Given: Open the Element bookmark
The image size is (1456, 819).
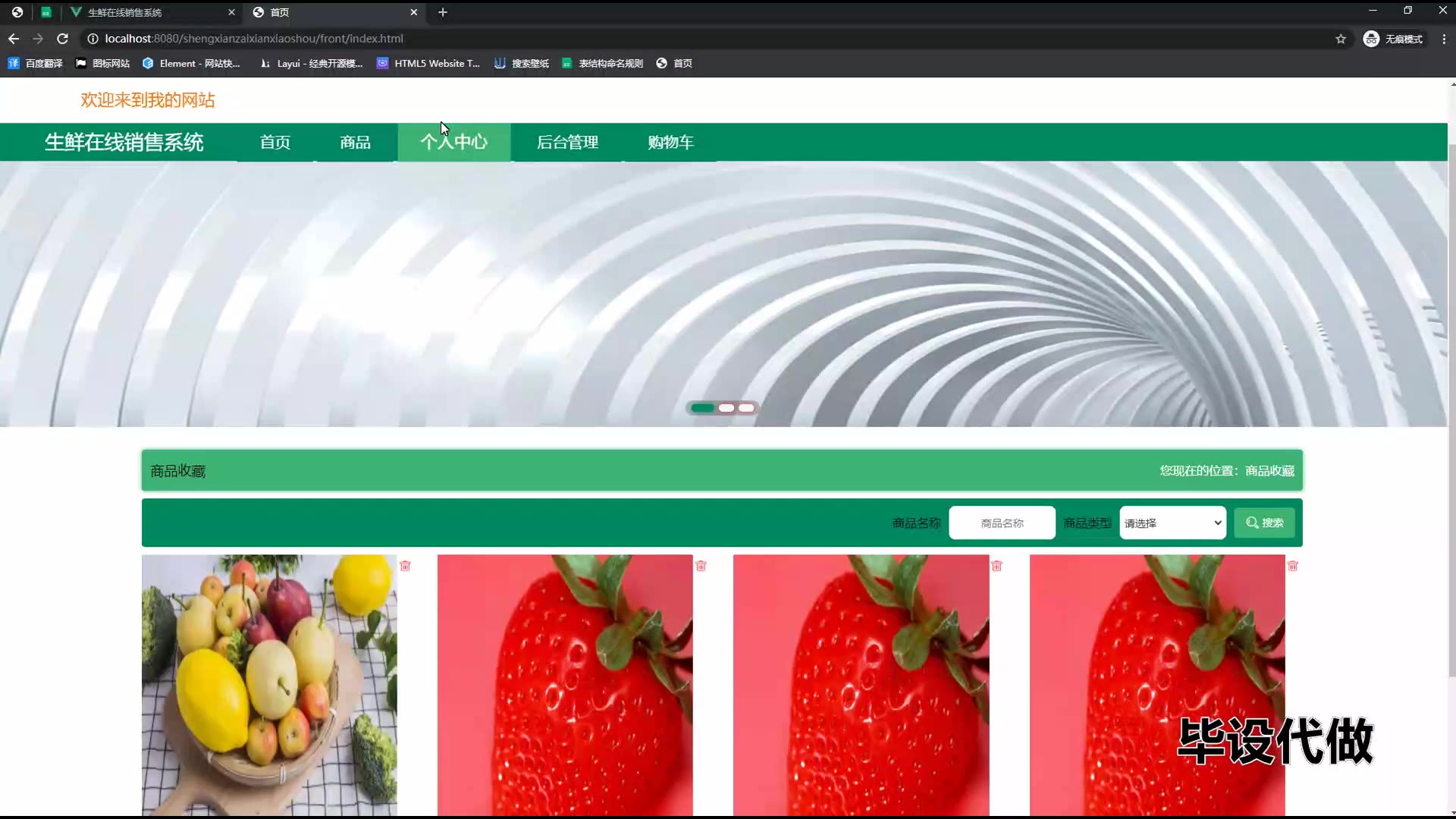Looking at the screenshot, I should [x=191, y=64].
